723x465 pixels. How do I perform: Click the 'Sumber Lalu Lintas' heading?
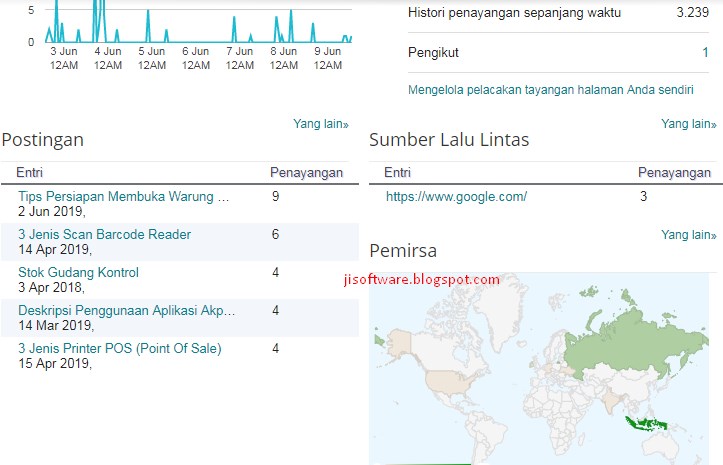tap(449, 140)
